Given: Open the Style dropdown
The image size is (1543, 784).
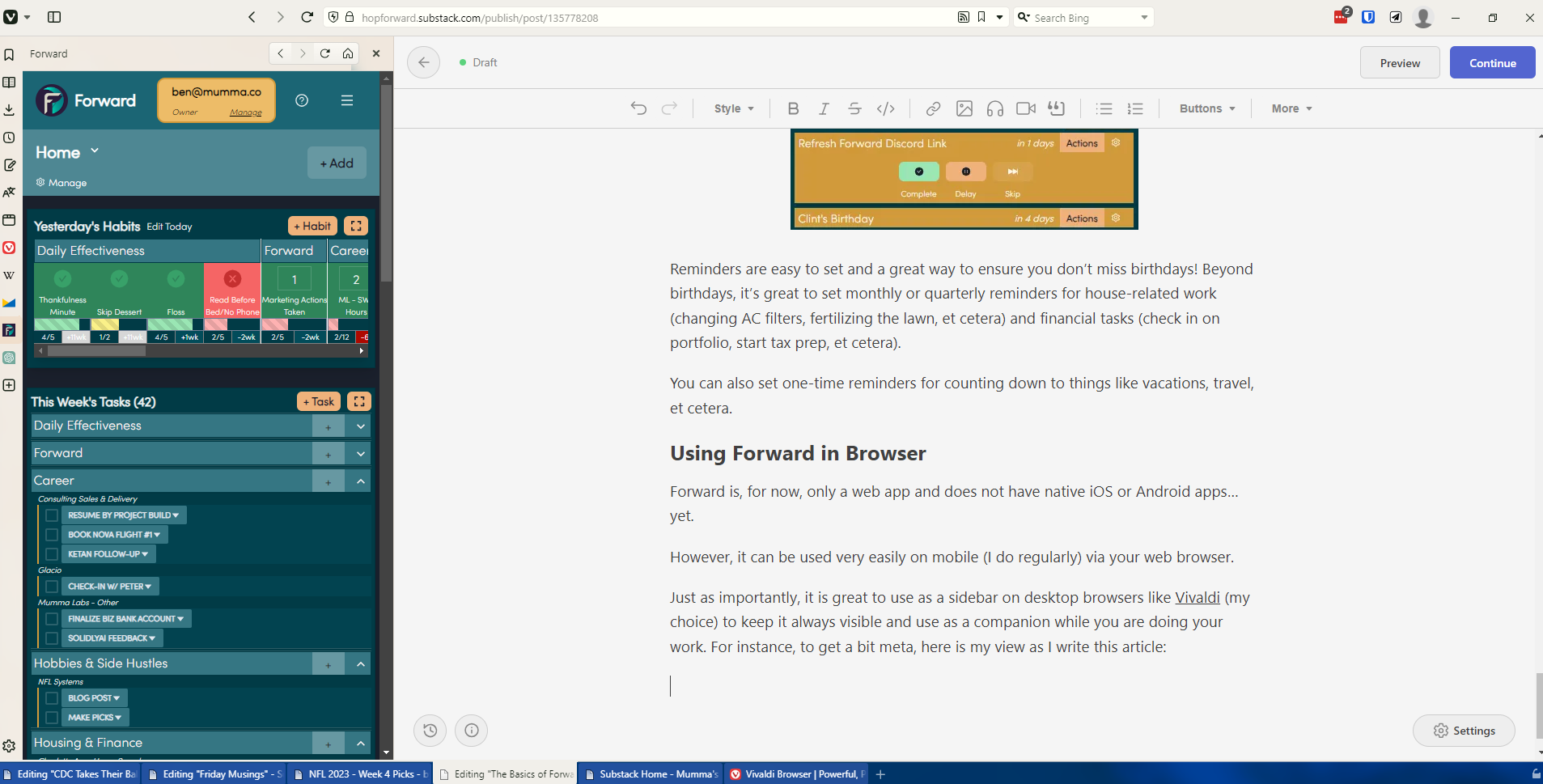Looking at the screenshot, I should pyautogui.click(x=734, y=108).
